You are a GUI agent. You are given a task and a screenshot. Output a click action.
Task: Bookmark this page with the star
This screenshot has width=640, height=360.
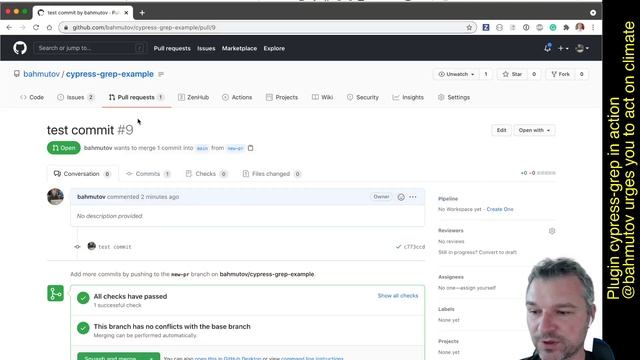click(x=469, y=27)
